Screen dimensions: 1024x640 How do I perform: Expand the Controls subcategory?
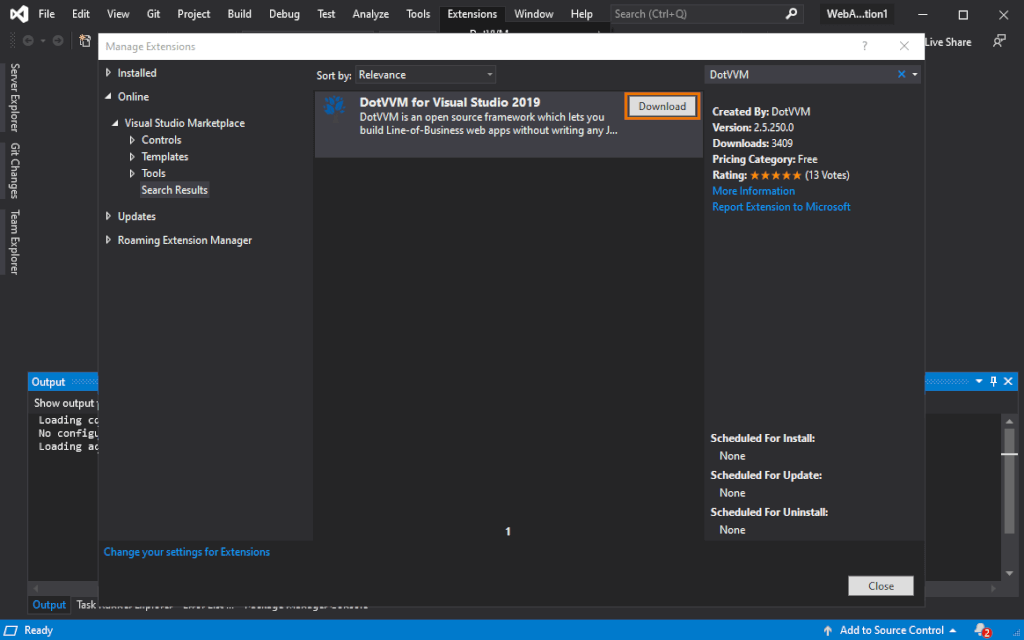click(132, 140)
